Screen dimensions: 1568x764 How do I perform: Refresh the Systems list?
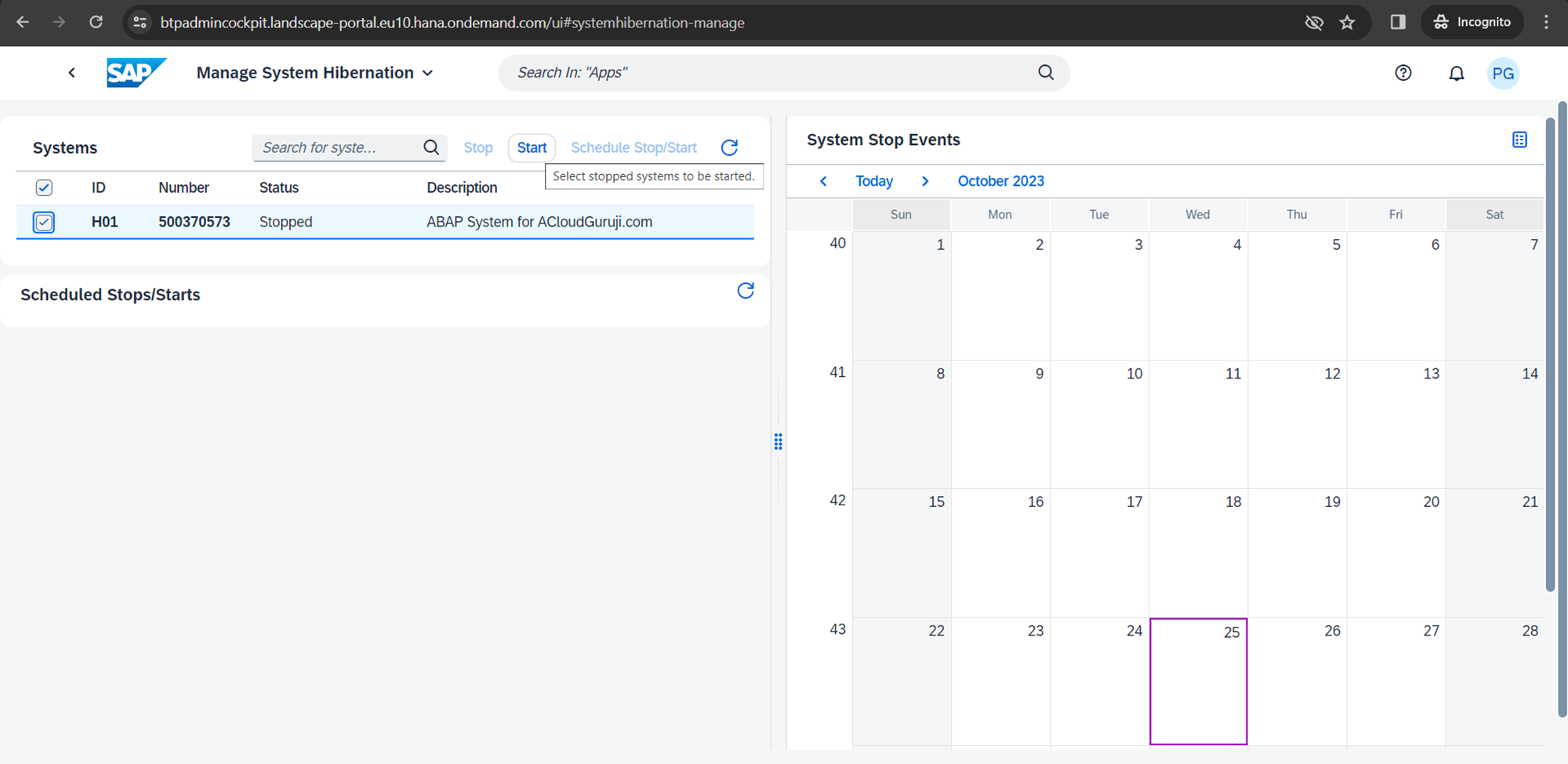[729, 147]
